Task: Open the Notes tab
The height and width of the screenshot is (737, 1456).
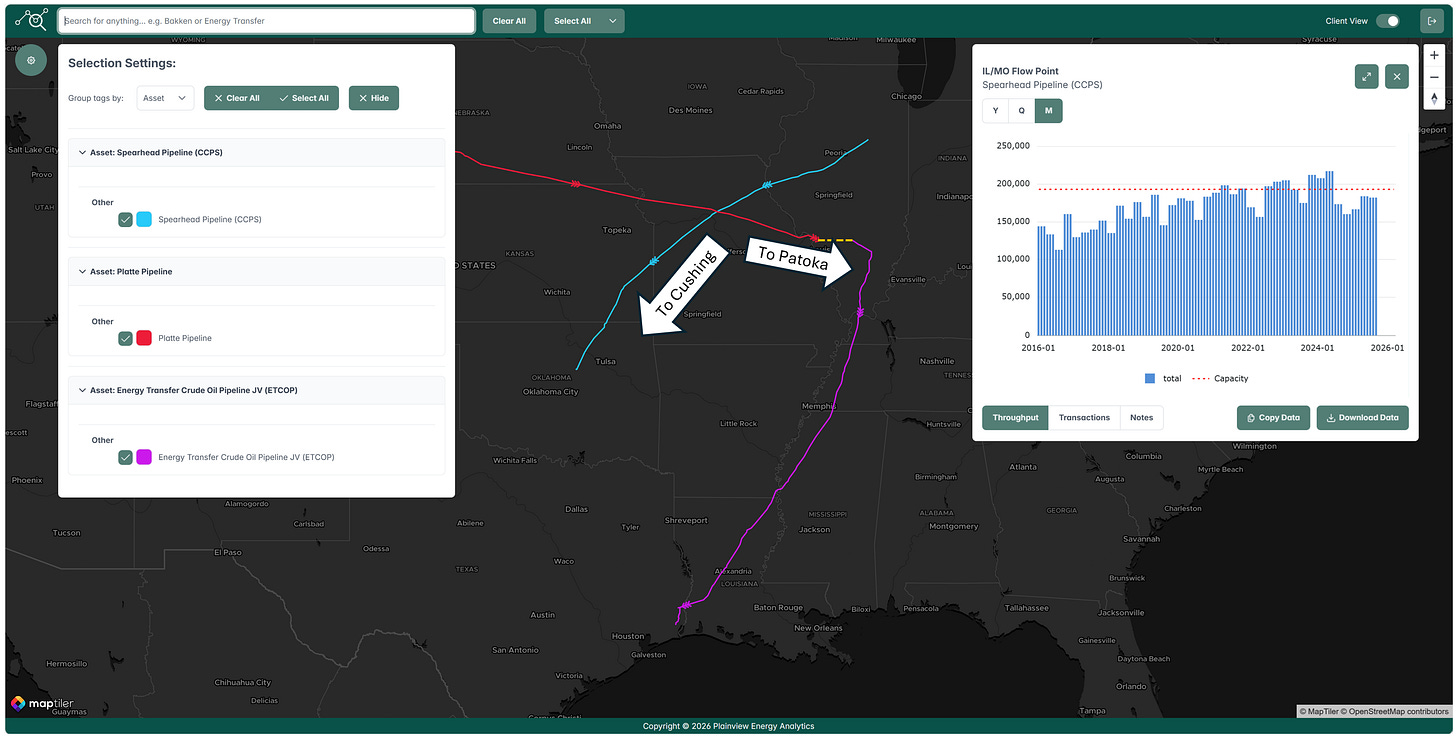Action: tap(1141, 417)
